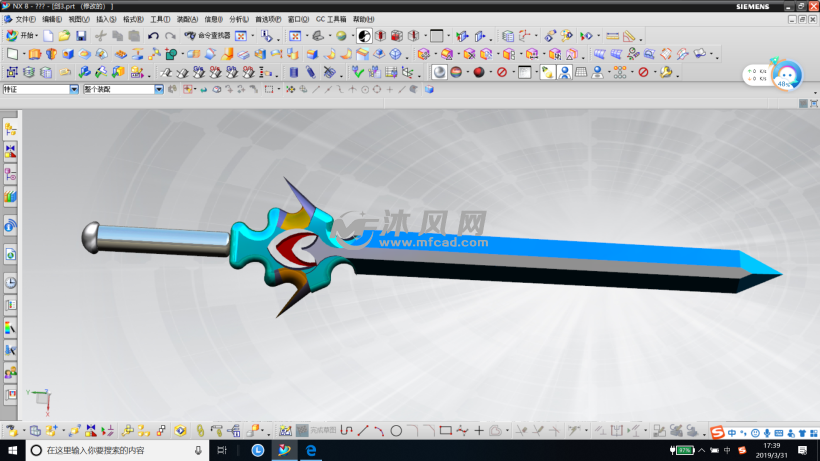820x461 pixels.
Task: Click the Task View taskbar icon
Action: (222, 450)
